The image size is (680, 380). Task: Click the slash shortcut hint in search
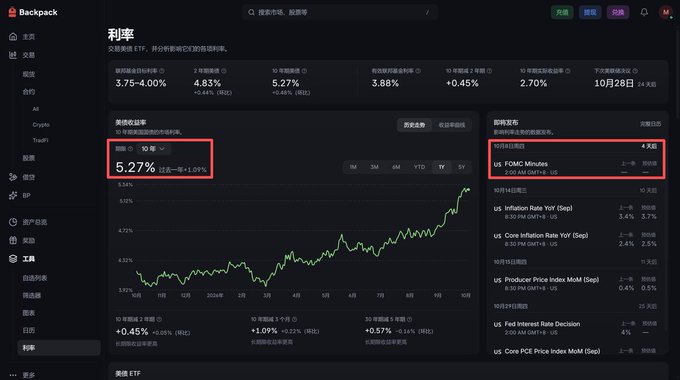click(427, 13)
